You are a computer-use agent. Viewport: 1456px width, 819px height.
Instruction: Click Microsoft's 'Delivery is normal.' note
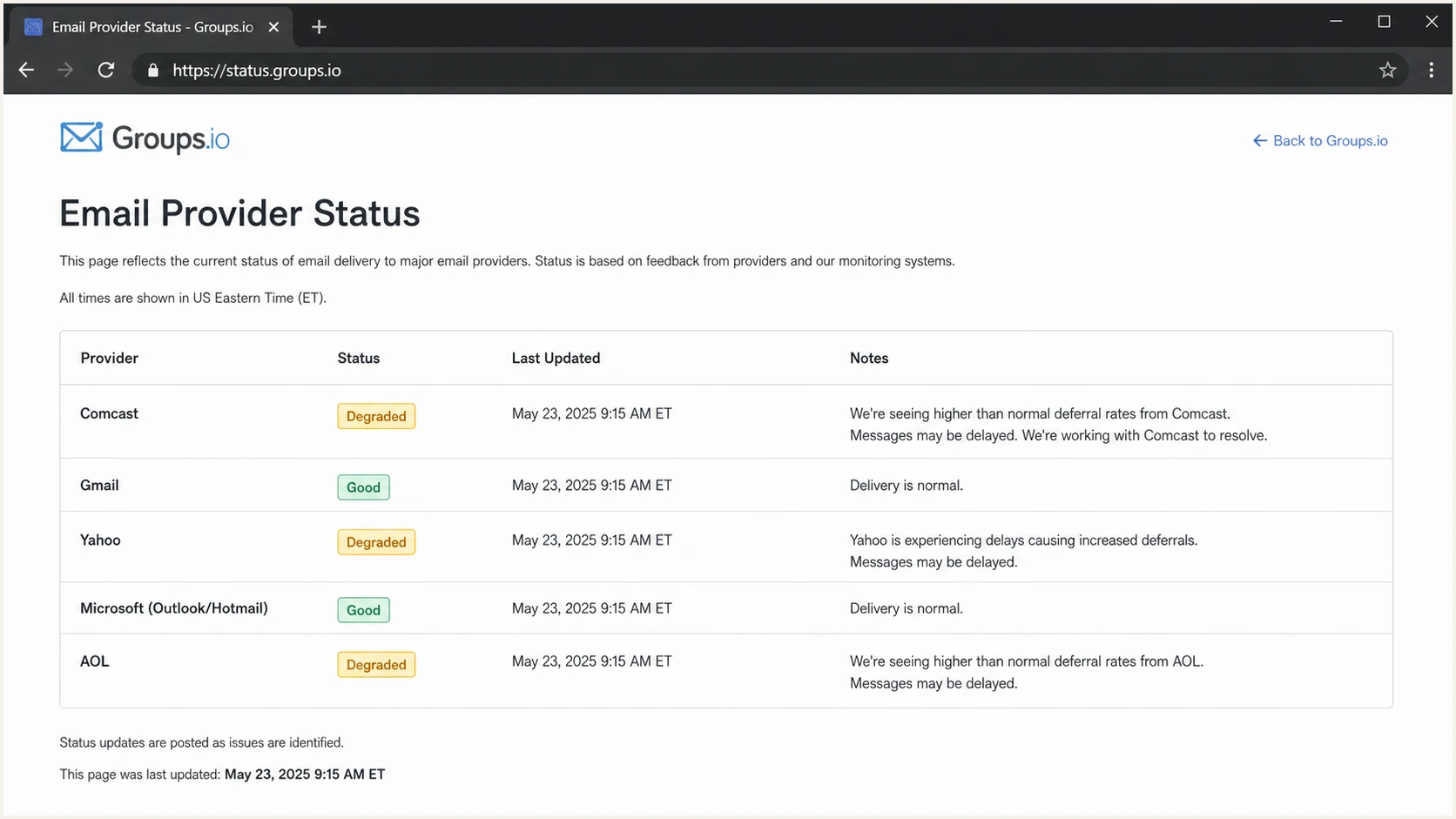907,608
